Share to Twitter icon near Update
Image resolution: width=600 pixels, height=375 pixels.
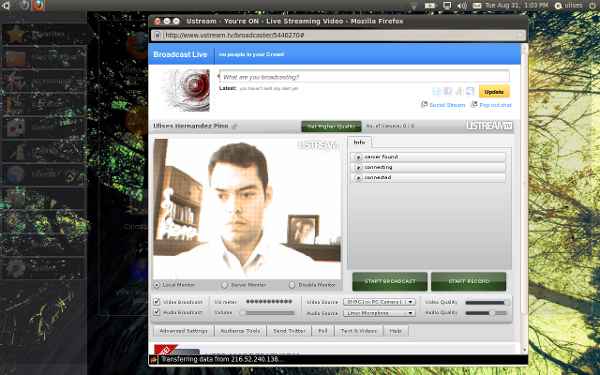pos(437,91)
